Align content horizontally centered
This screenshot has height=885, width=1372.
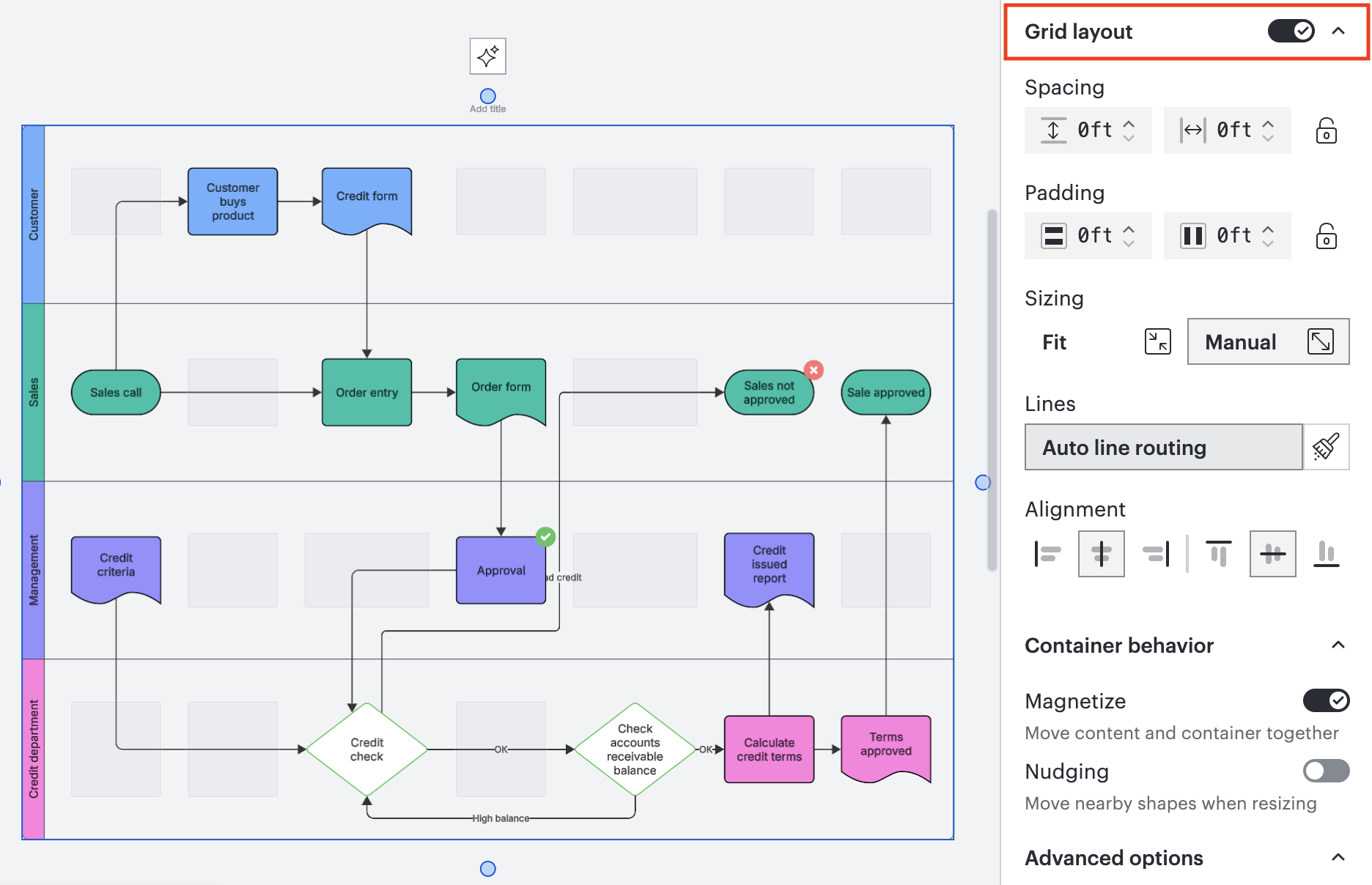point(1101,554)
